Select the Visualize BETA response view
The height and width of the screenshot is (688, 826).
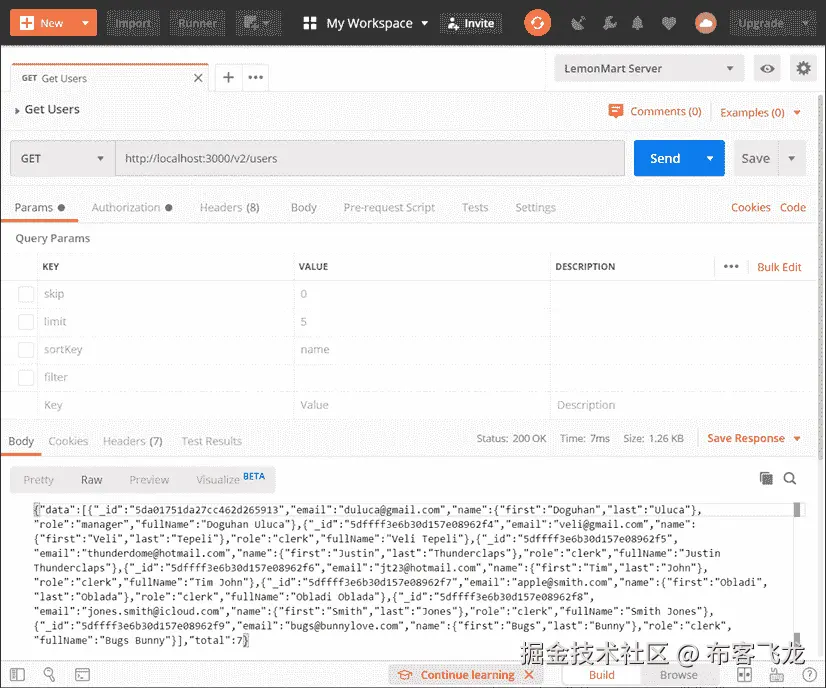pyautogui.click(x=230, y=479)
